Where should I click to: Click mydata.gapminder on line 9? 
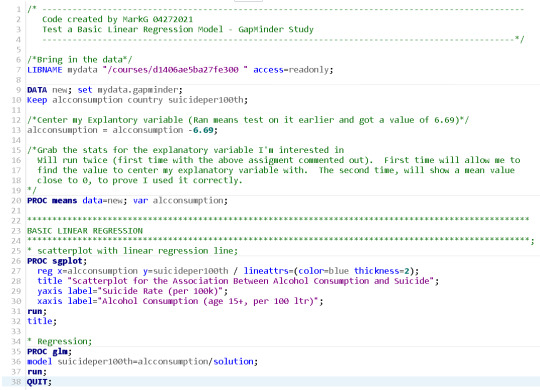coord(138,90)
